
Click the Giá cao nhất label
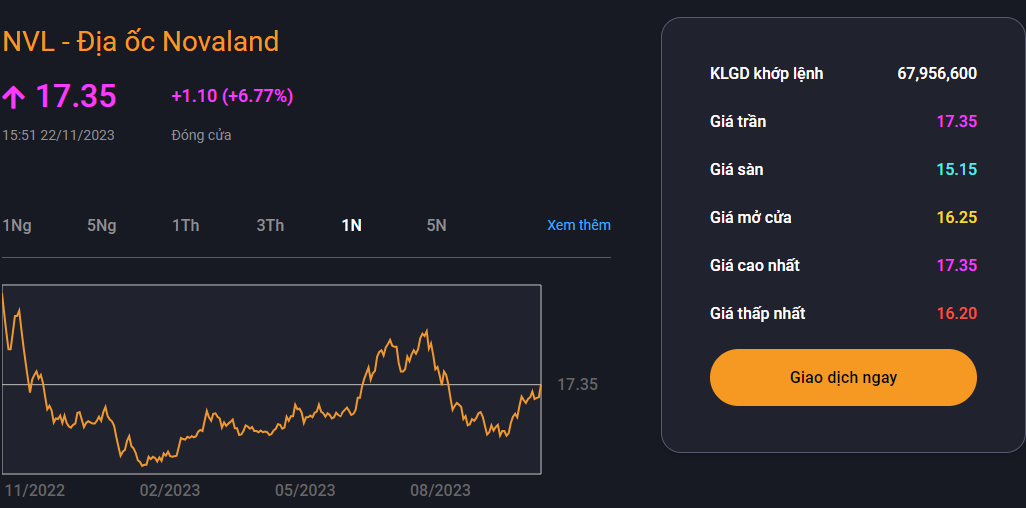pyautogui.click(x=754, y=265)
